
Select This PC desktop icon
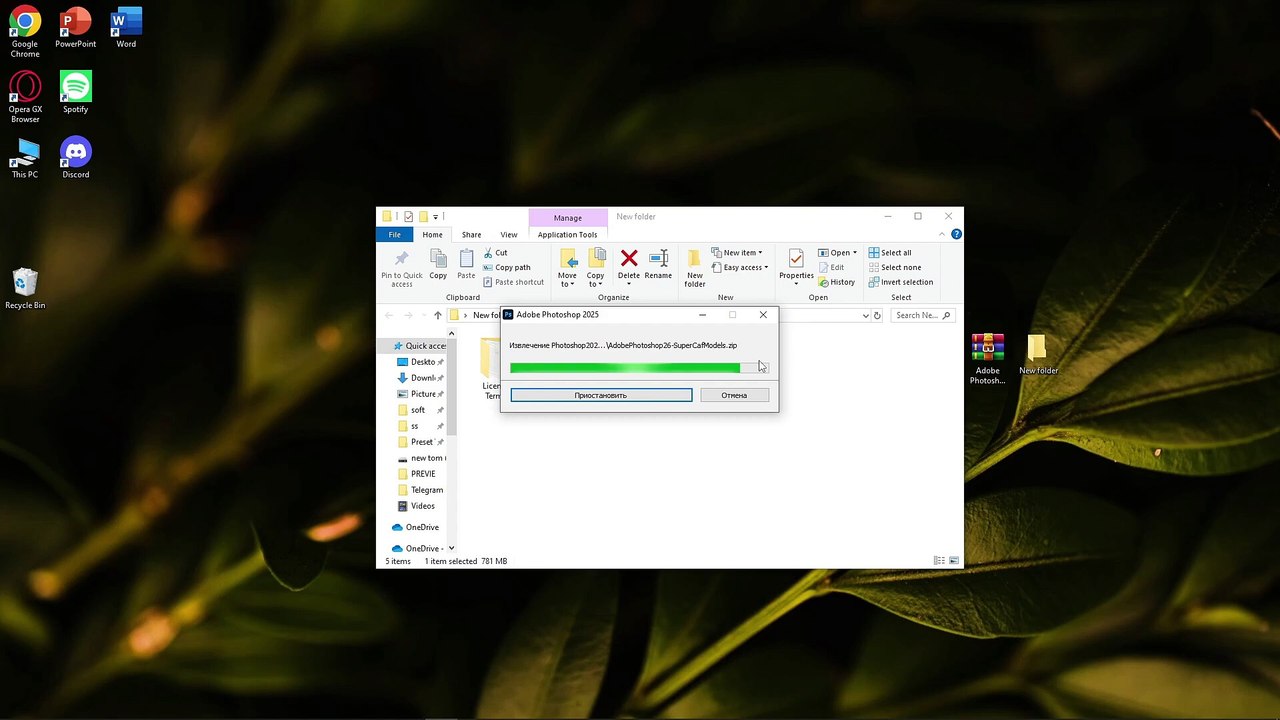tap(25, 158)
